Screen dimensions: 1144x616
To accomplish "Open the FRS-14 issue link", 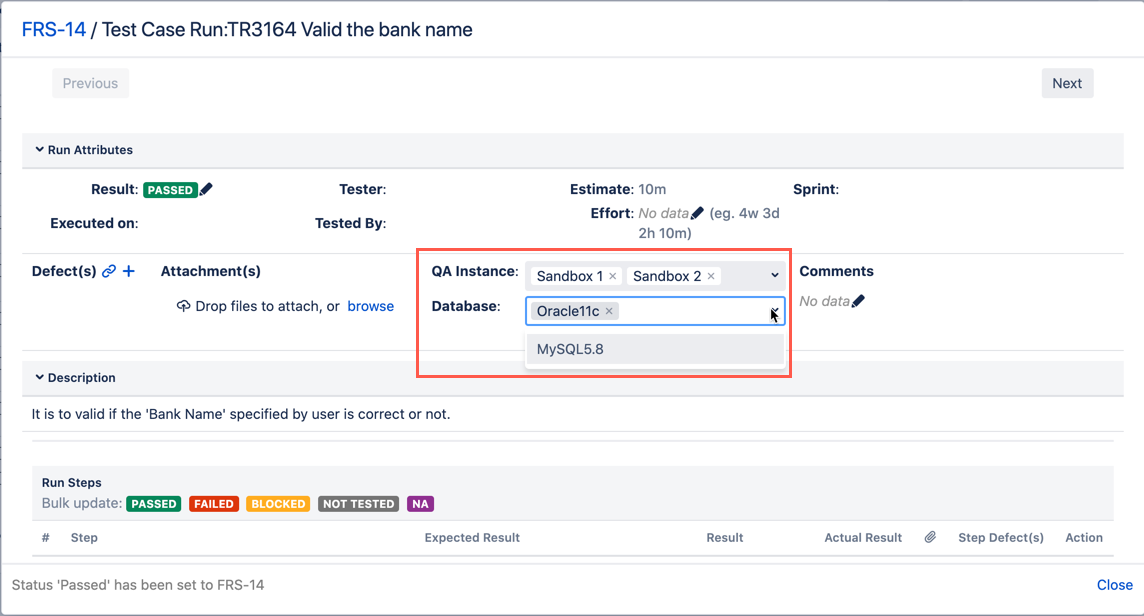I will 54,30.
